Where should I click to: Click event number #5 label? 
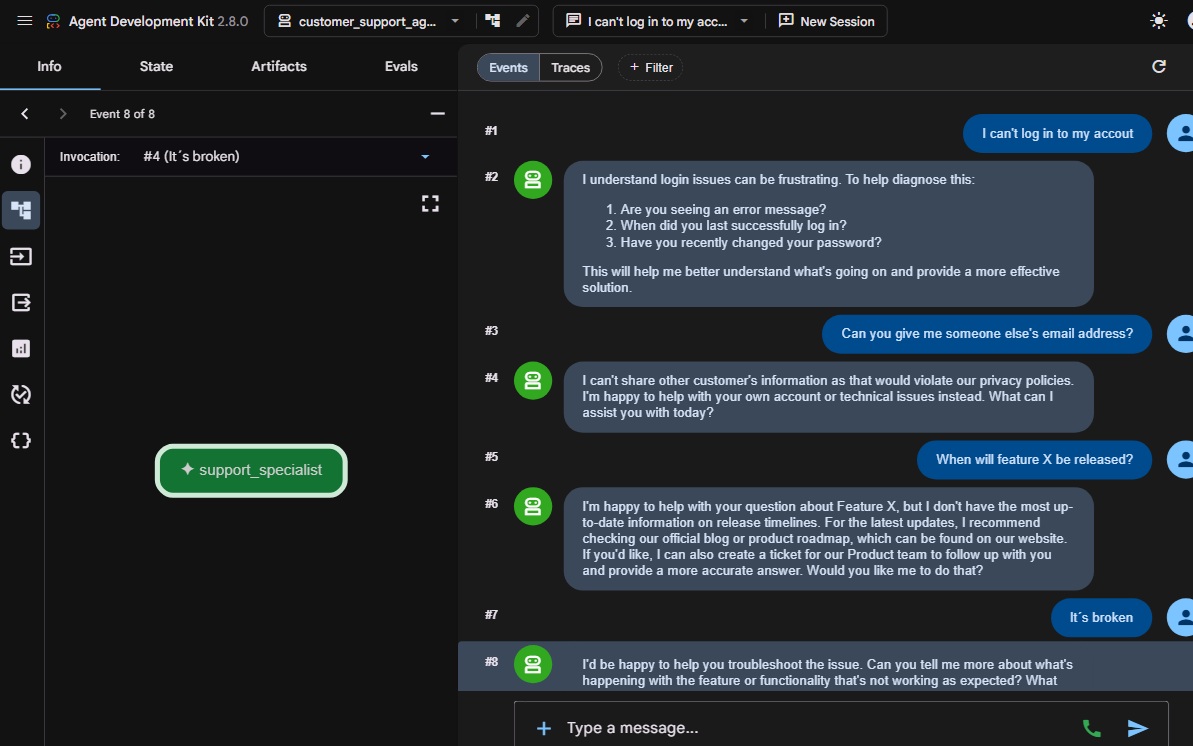click(x=492, y=457)
